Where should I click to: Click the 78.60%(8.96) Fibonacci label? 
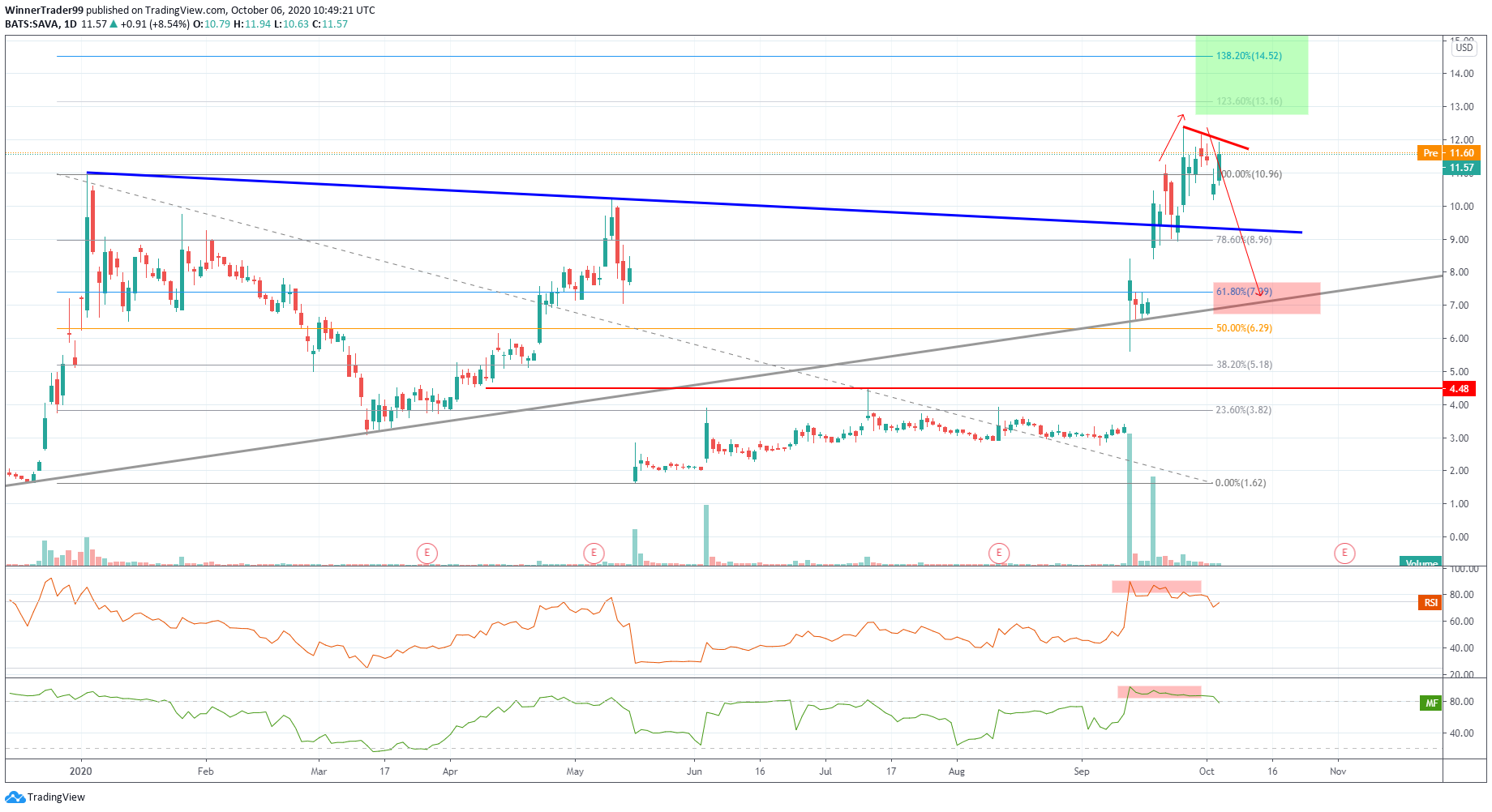click(x=1244, y=240)
